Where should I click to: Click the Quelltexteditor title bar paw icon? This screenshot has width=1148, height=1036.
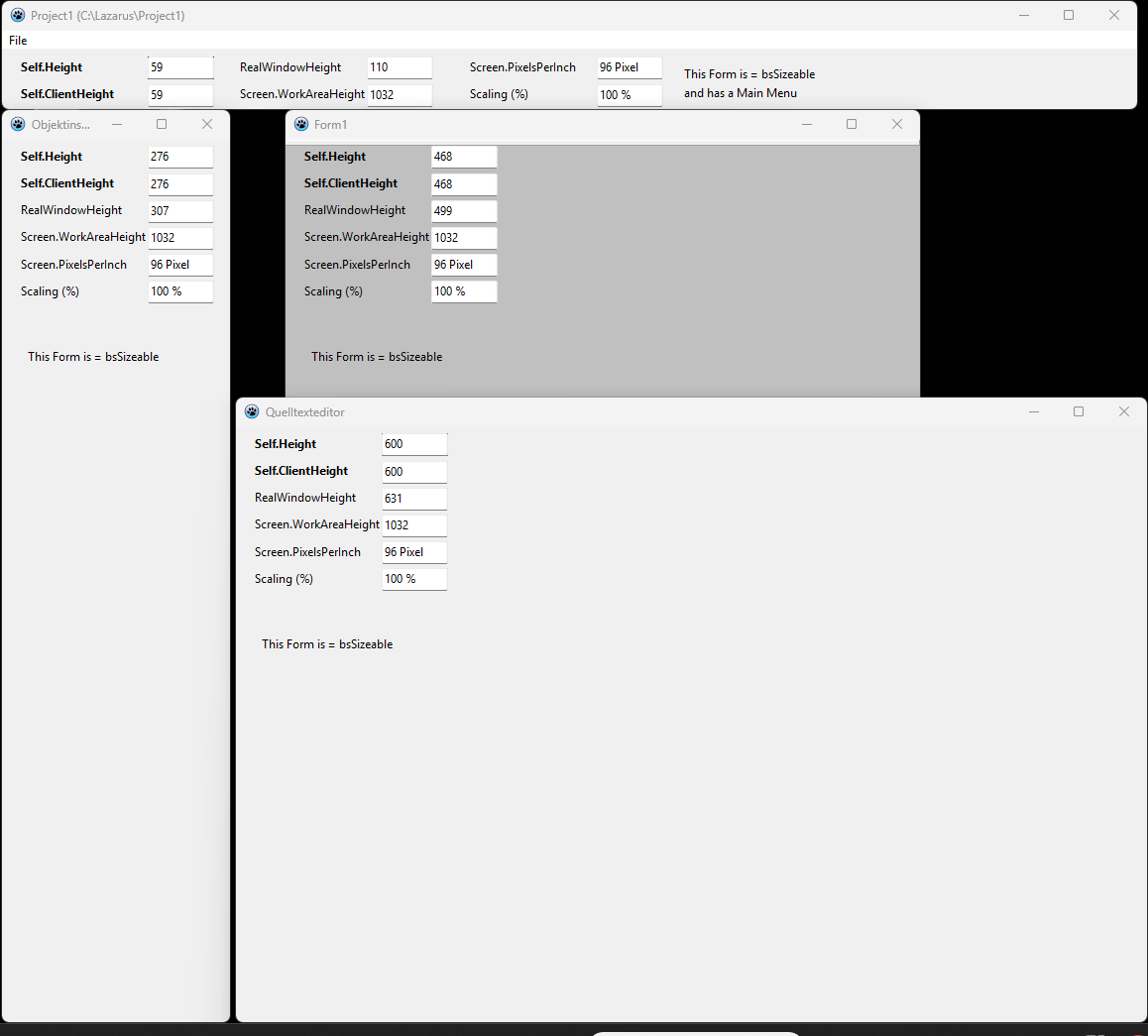click(252, 411)
